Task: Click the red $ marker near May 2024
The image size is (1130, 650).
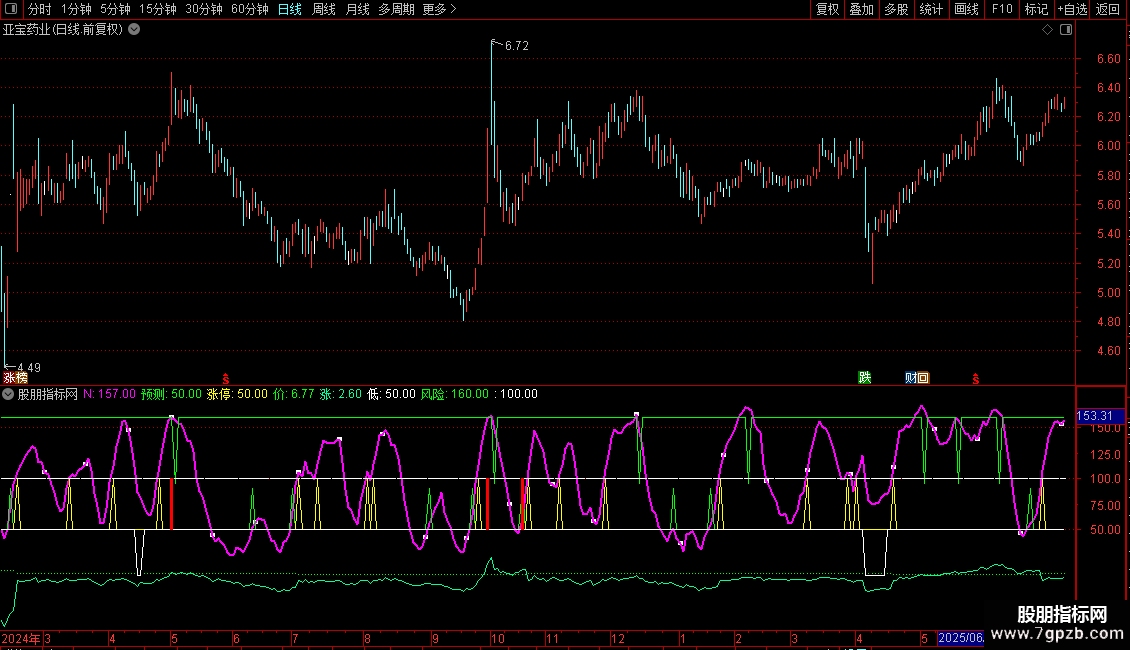Action: [x=226, y=379]
